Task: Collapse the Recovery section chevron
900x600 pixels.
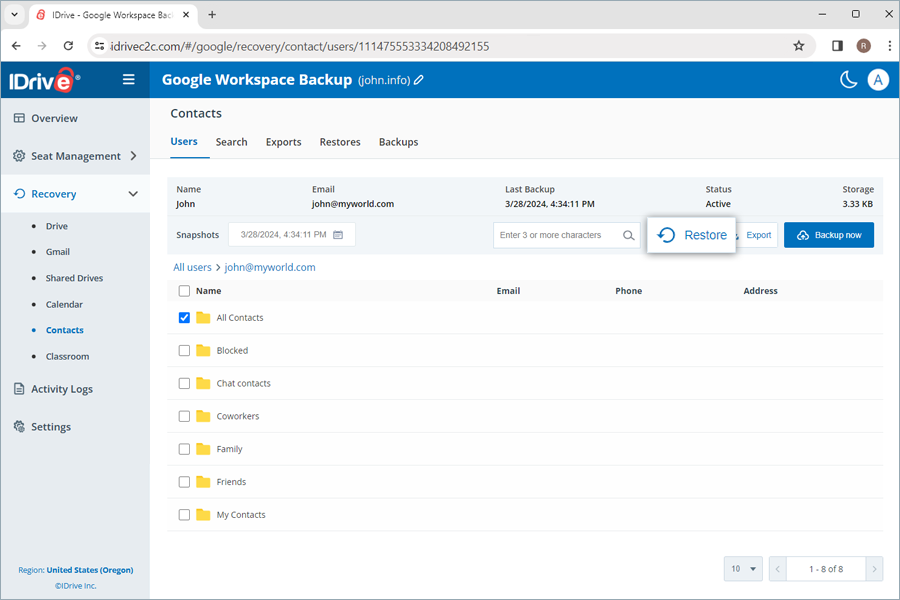Action: click(133, 194)
